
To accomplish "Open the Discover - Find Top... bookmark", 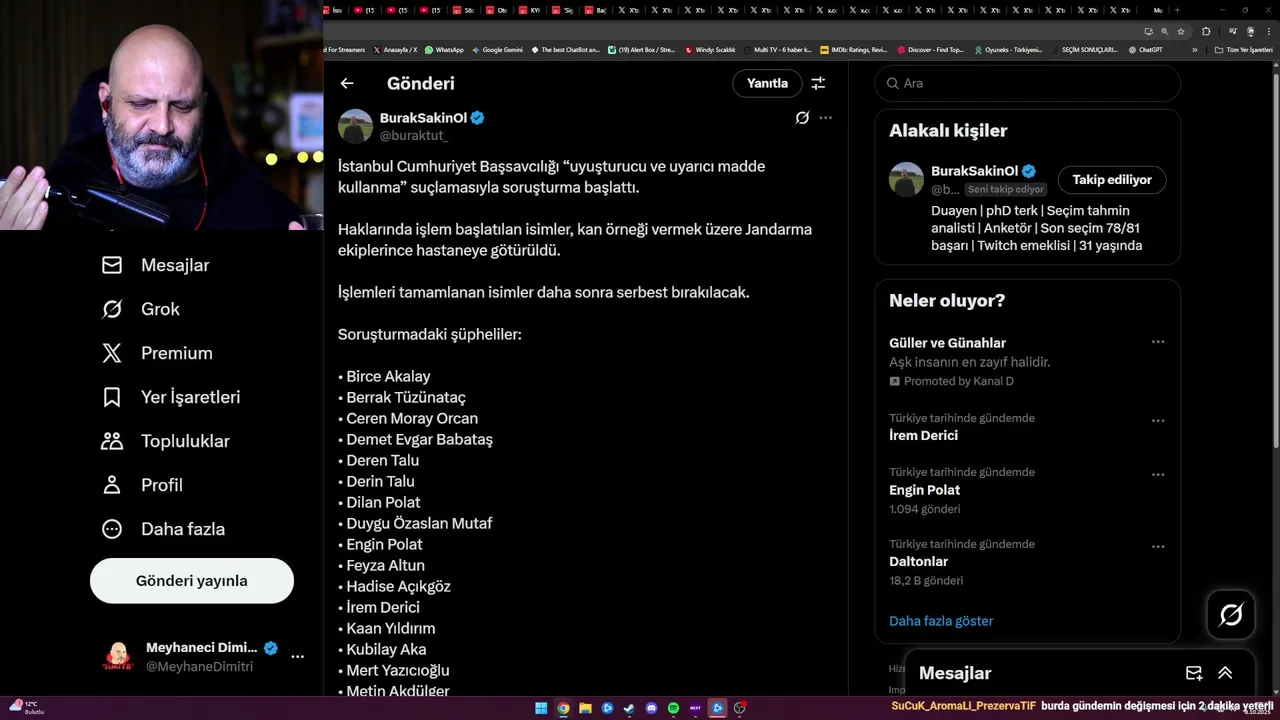I will click(930, 49).
